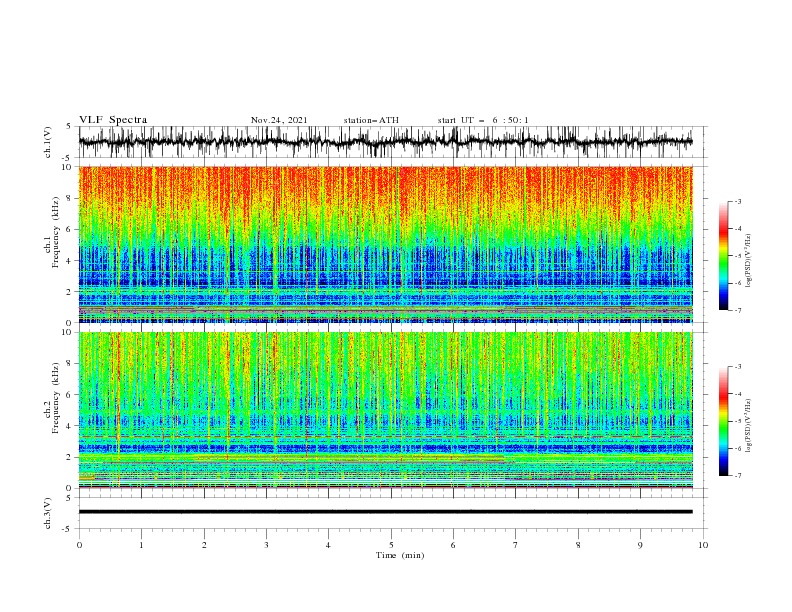Click the "ch.3(V)" axis label
The image size is (792, 612).
click(x=48, y=513)
